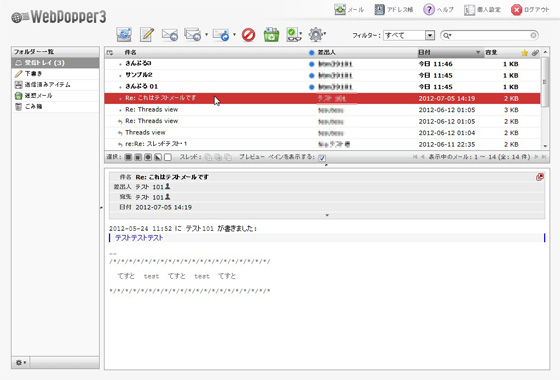Viewport: 560px width, 380px height.
Task: Click the reply-all envelope icon
Action: tap(193, 35)
